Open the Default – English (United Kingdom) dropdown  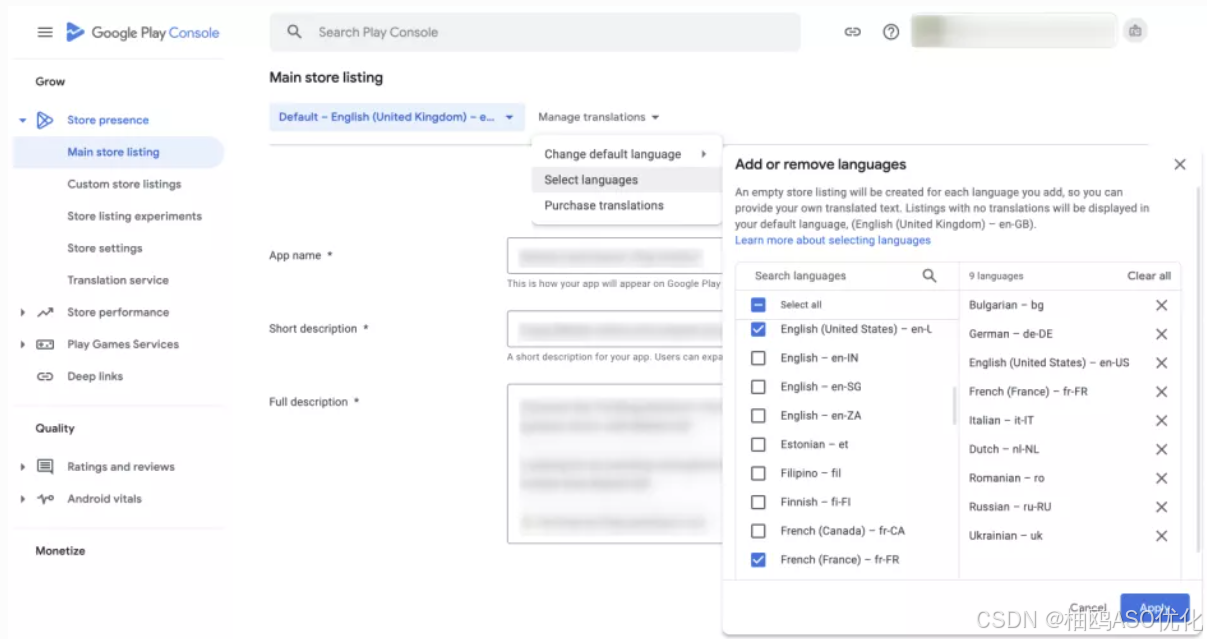(x=397, y=117)
